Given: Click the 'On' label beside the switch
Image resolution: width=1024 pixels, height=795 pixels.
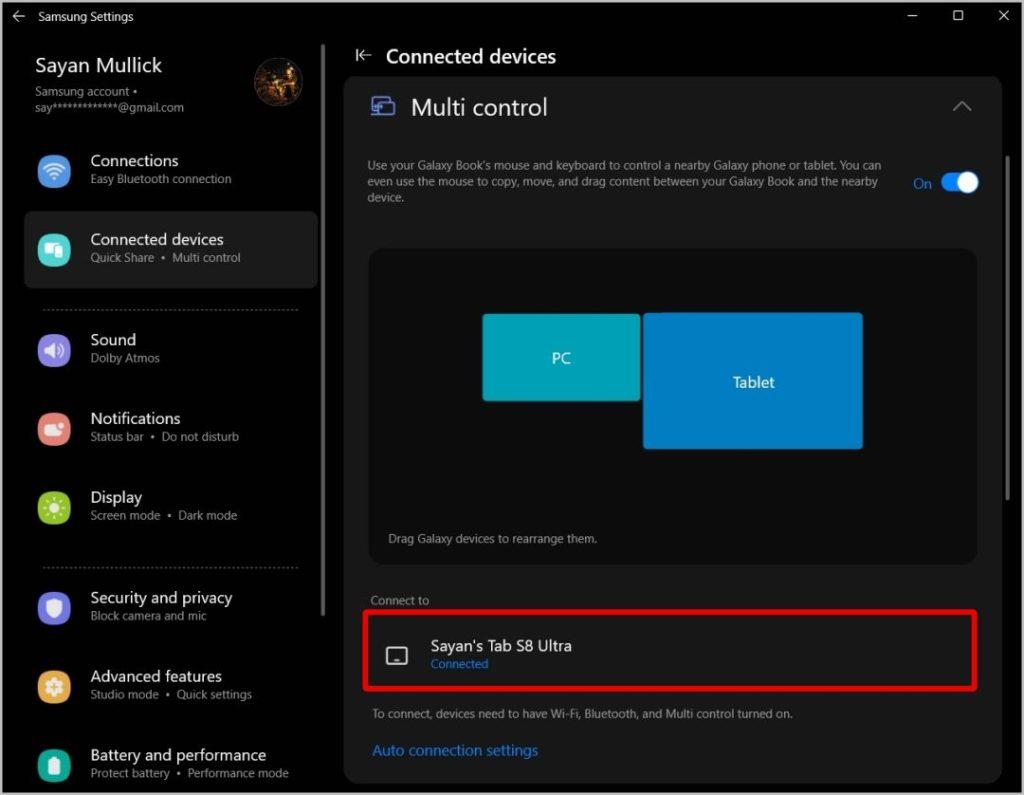Looking at the screenshot, I should coord(922,184).
